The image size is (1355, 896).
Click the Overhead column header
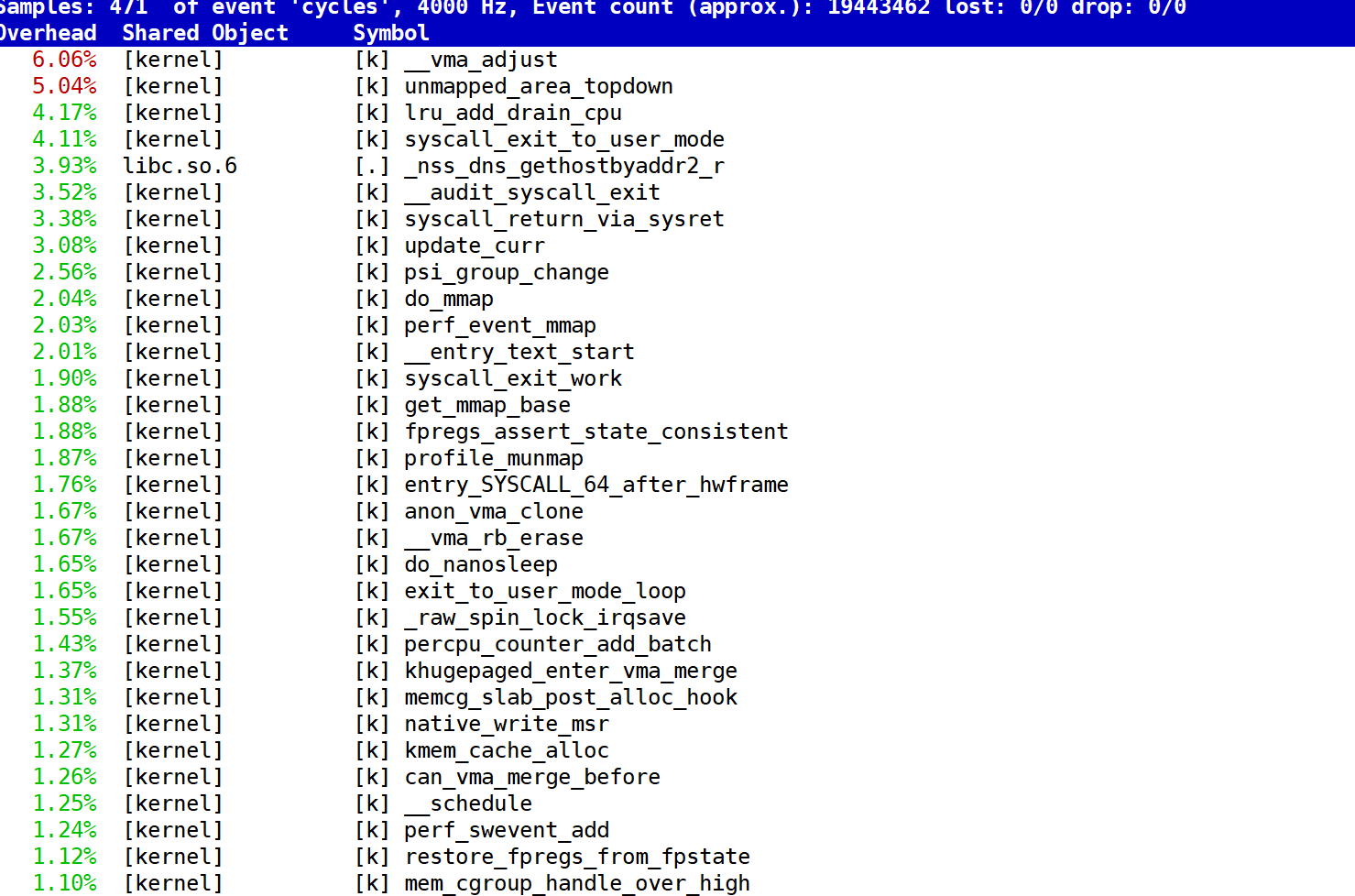(48, 33)
